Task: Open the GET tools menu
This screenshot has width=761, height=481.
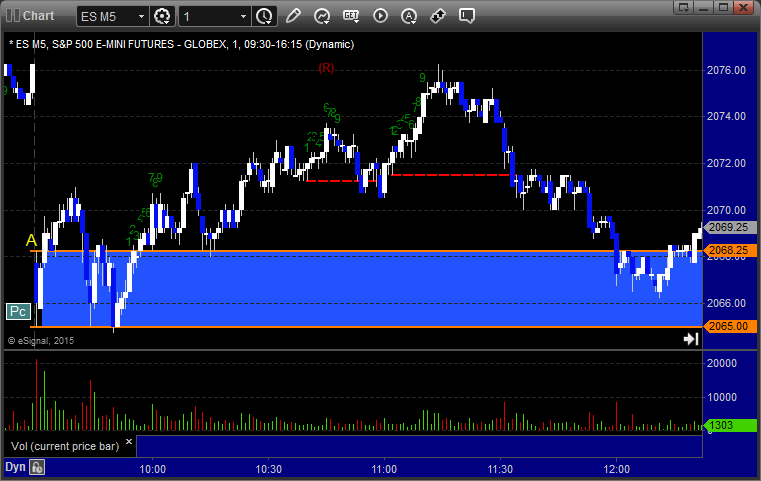Action: click(351, 16)
